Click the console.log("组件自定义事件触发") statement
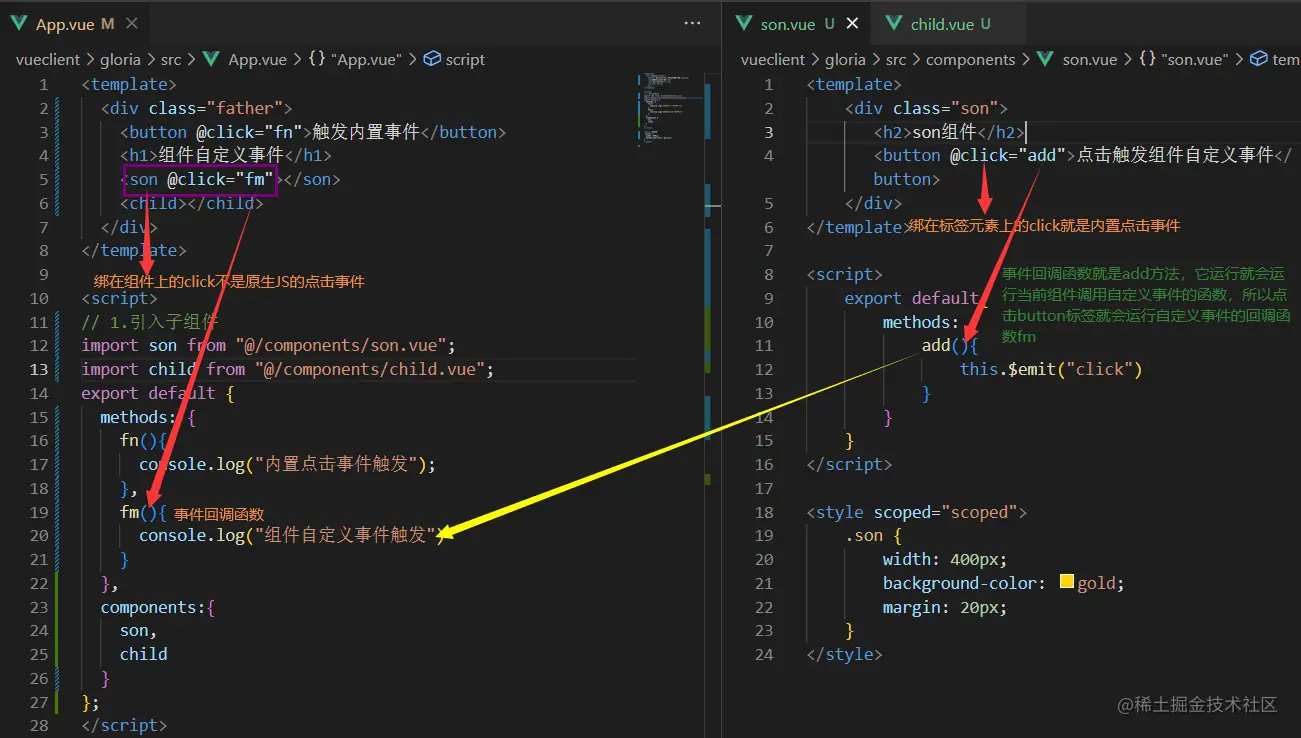Screen dimensions: 1301x738 click(292, 536)
